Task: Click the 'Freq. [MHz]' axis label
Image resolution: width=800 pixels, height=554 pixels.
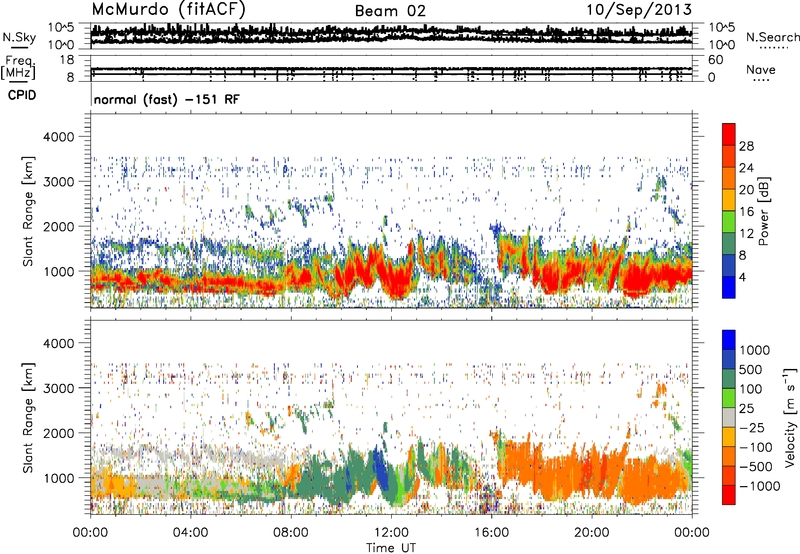Action: click(18, 67)
